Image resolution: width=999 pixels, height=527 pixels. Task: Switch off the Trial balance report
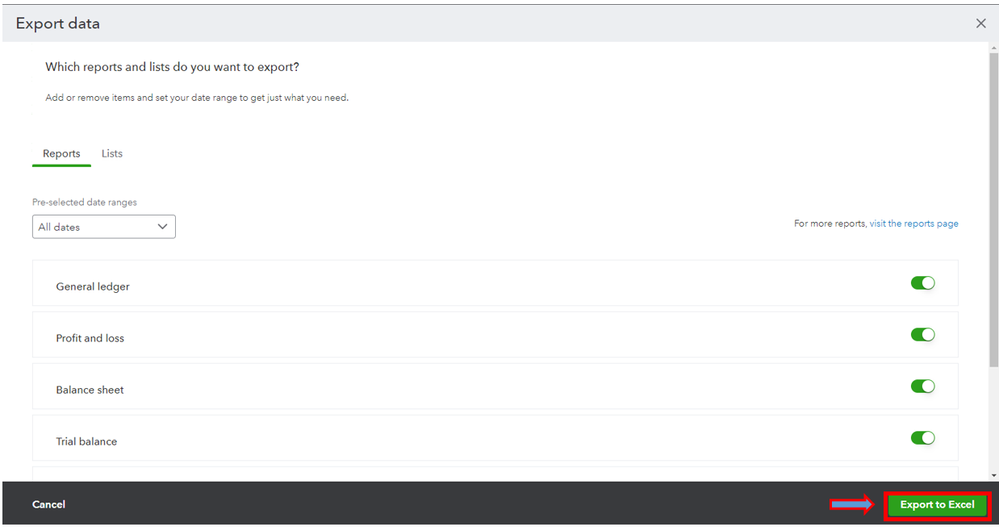tap(922, 438)
